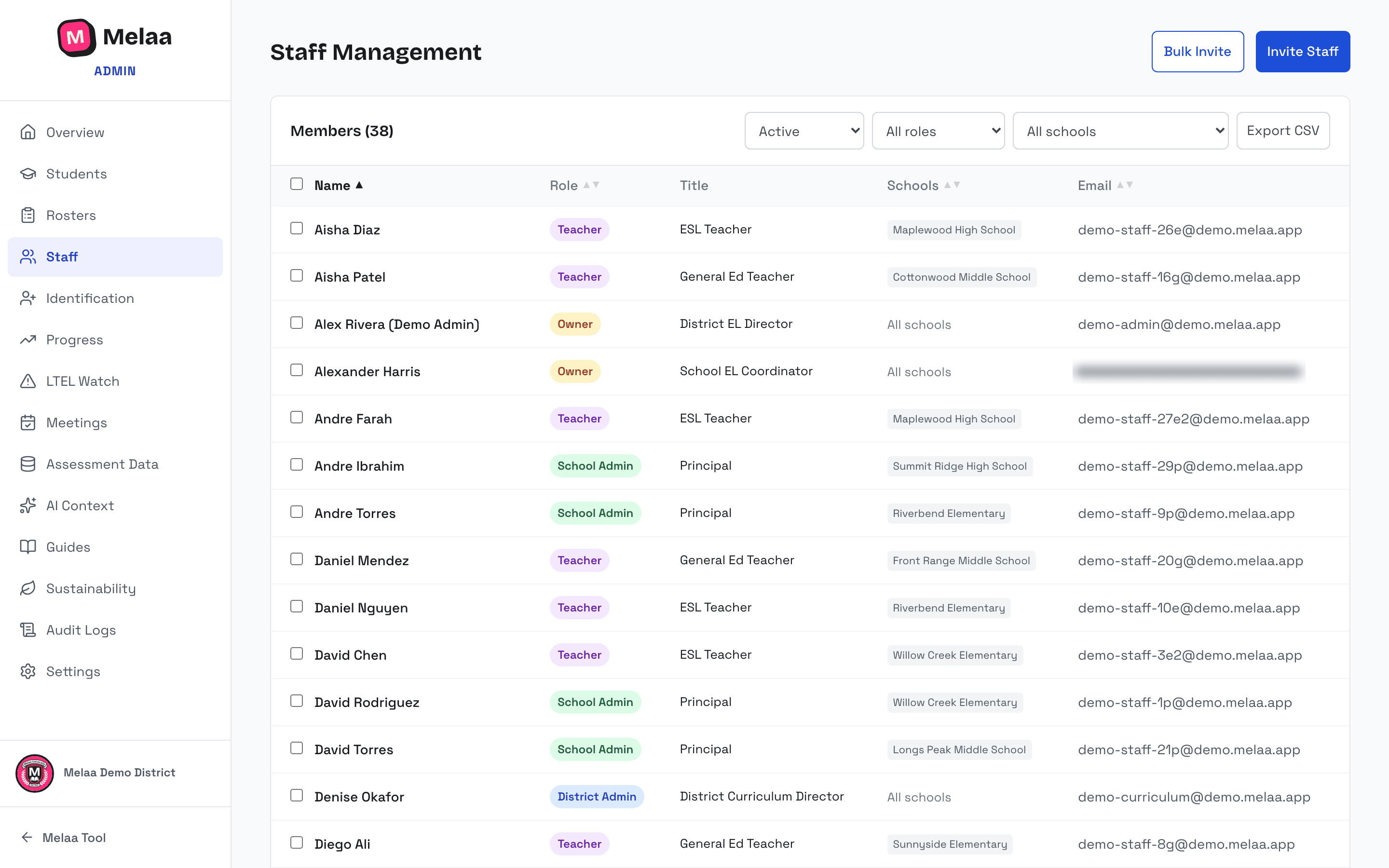Check the box for Aisha Diaz
Image resolution: width=1389 pixels, height=868 pixels.
296,228
